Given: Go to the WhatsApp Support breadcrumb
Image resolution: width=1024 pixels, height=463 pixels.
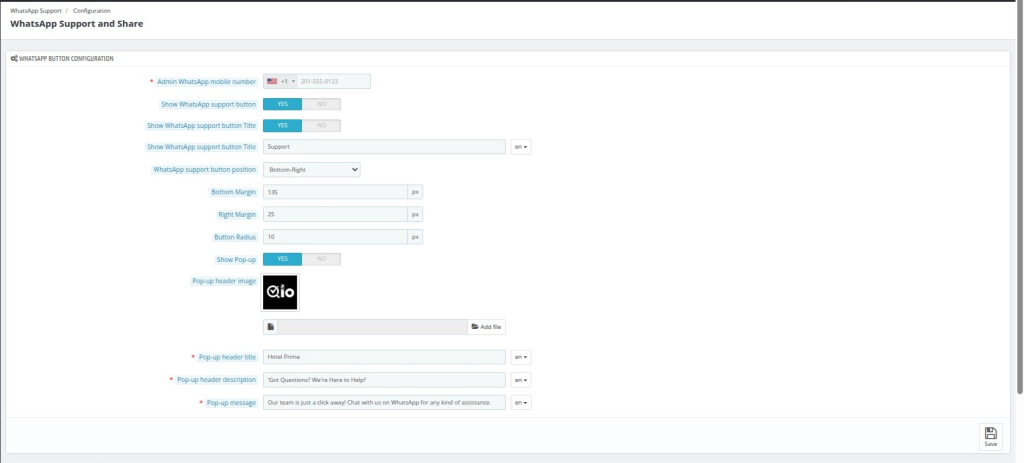Looking at the screenshot, I should coord(36,11).
